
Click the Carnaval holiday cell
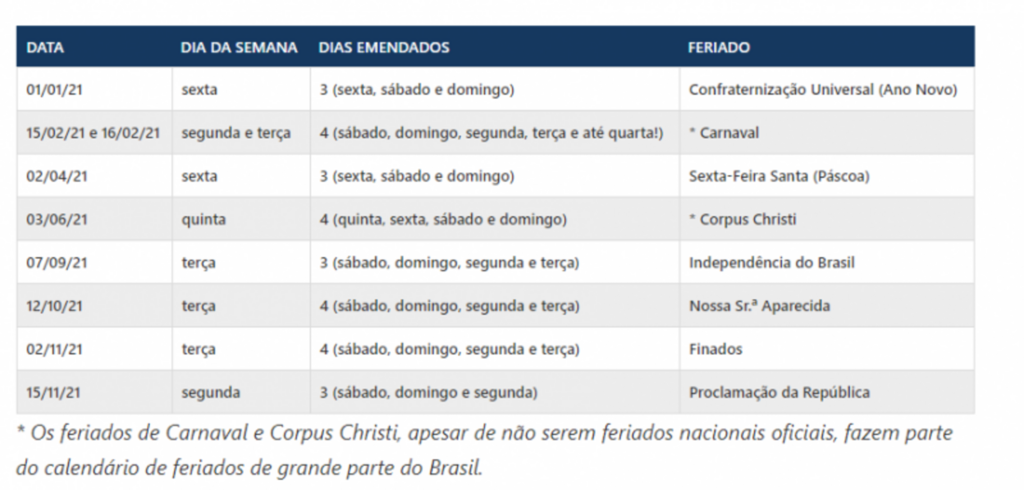pyautogui.click(x=827, y=133)
